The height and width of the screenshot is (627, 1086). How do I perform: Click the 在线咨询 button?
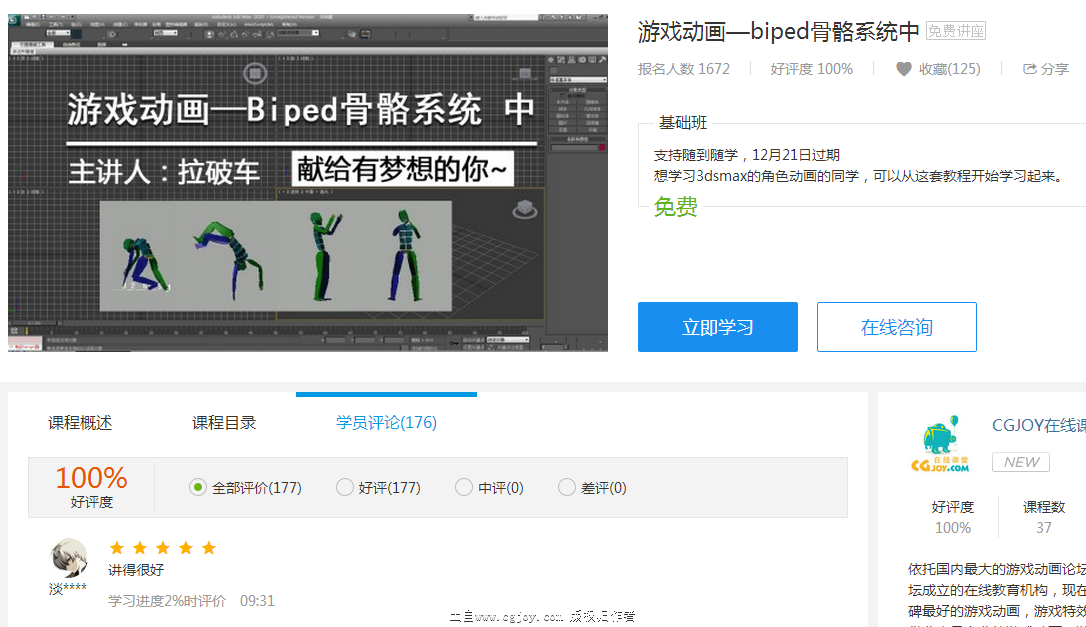pyautogui.click(x=896, y=327)
